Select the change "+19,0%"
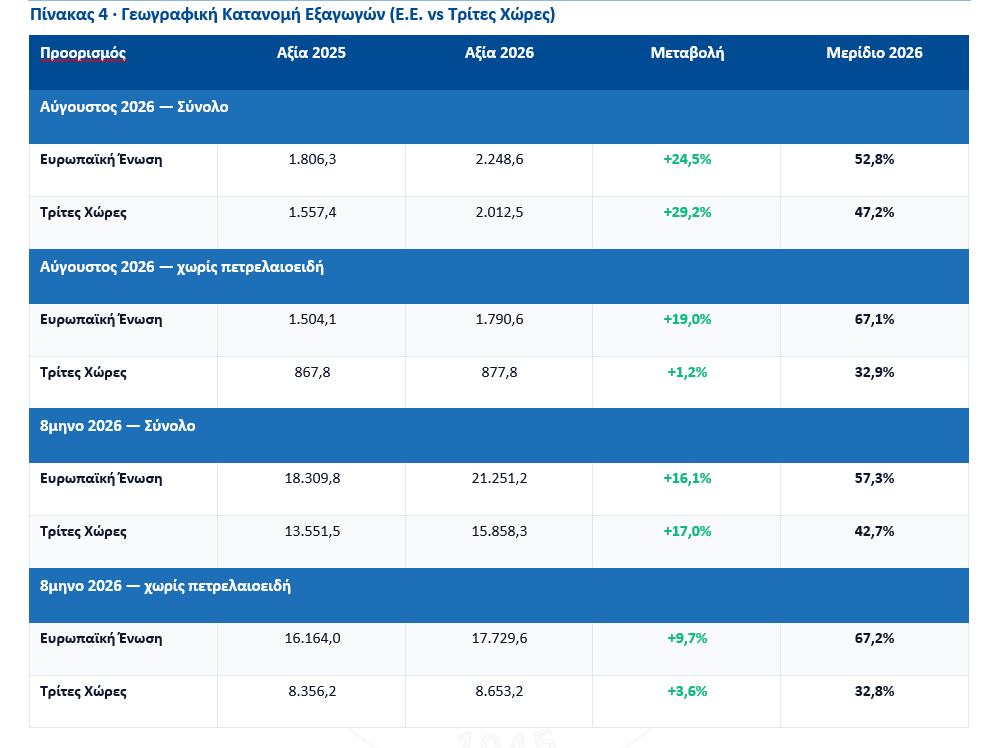 click(687, 319)
